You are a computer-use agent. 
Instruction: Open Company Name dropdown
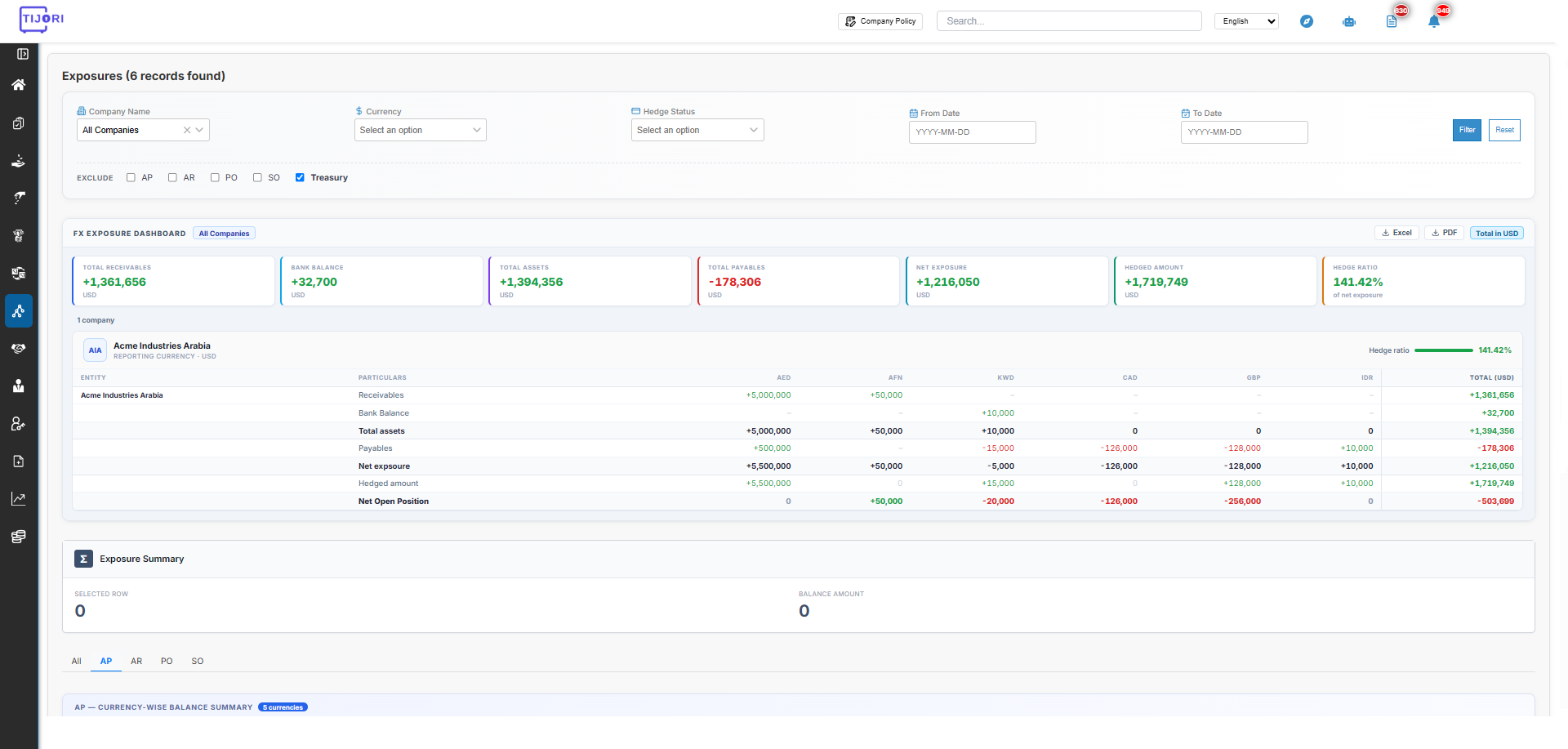143,130
